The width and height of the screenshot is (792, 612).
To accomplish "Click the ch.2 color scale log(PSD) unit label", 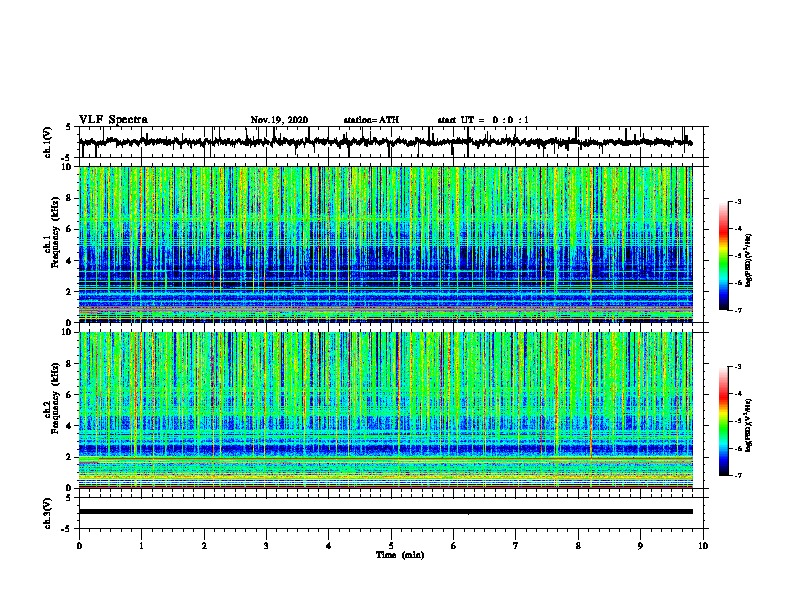I will [748, 425].
